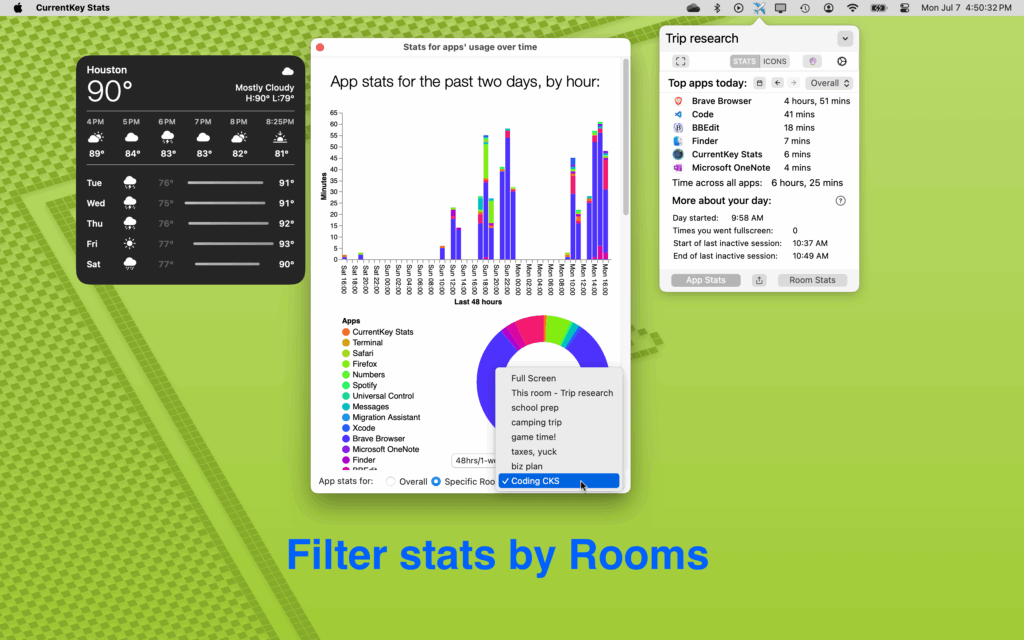1024x640 pixels.
Task: Click the purple icon button next to ICONS
Action: pyautogui.click(x=812, y=61)
